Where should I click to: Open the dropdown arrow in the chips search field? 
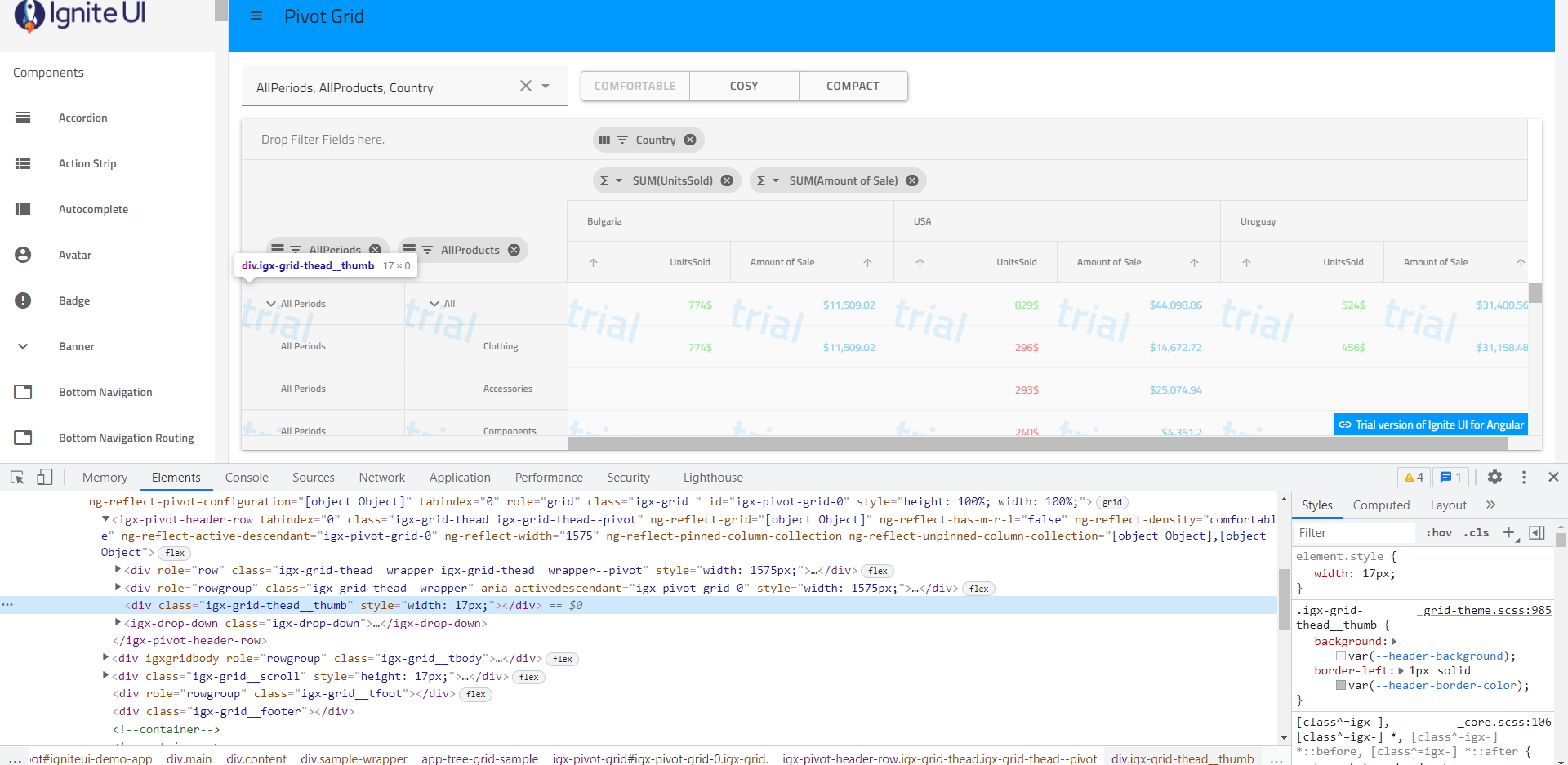pyautogui.click(x=546, y=86)
